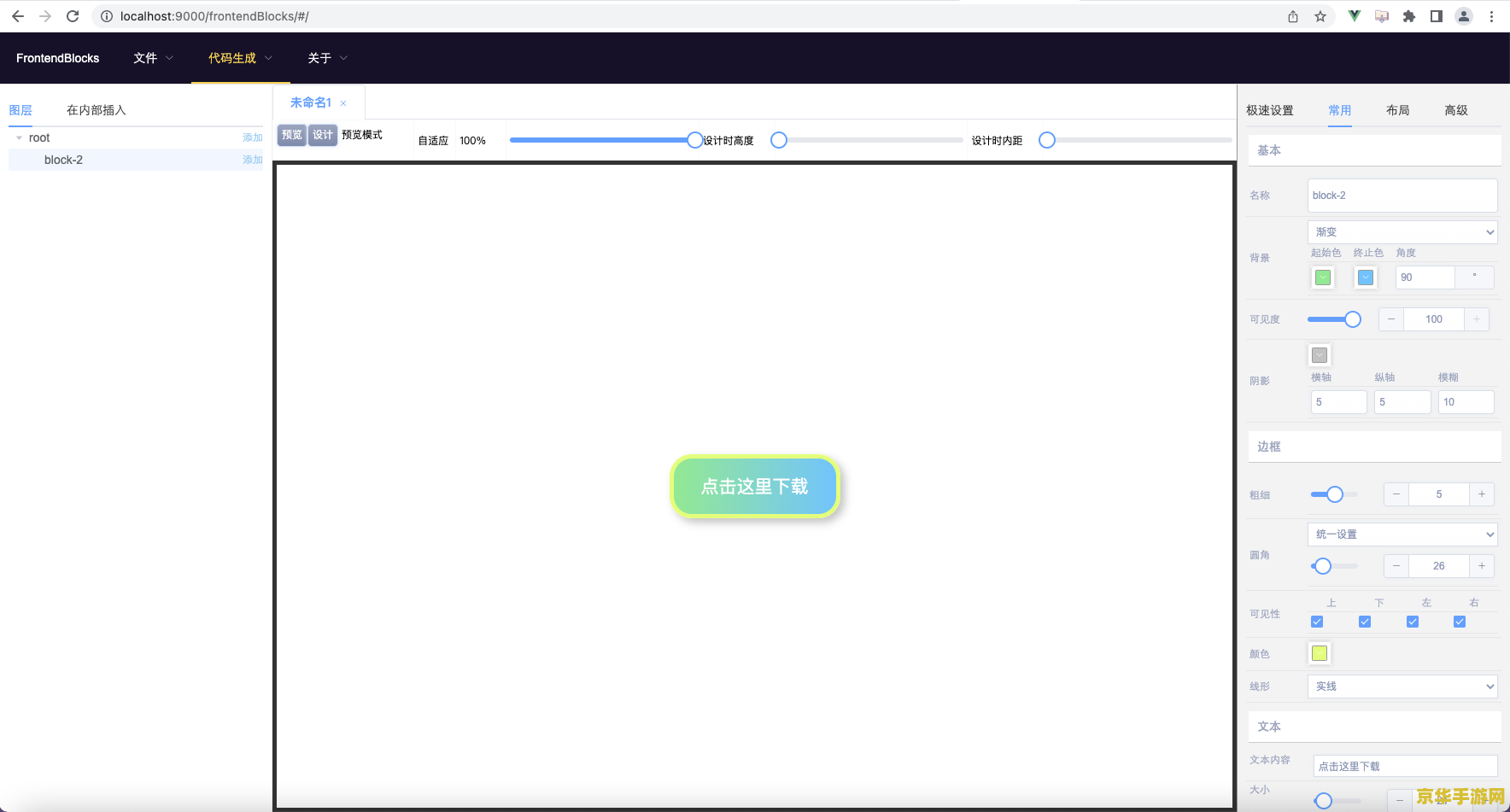
Task: Open the 代码生成 menu
Action: pos(240,58)
